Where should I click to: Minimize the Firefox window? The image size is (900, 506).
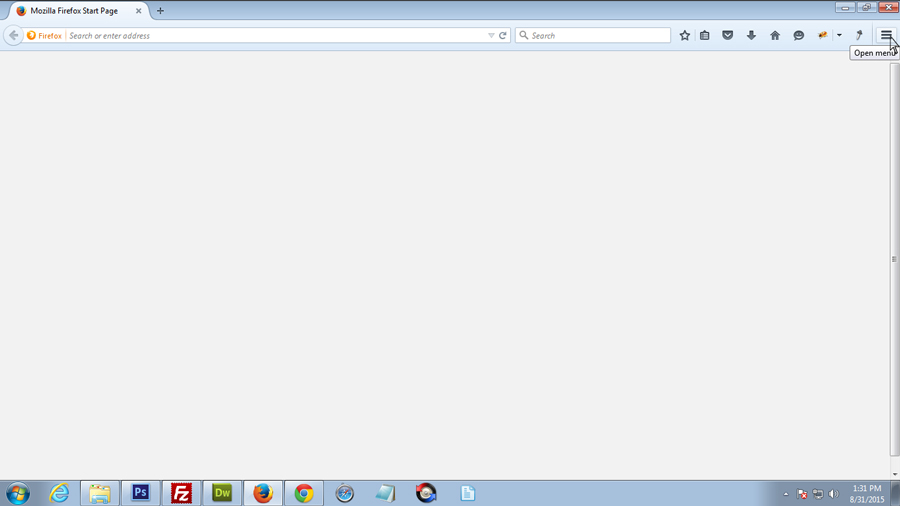[845, 7]
